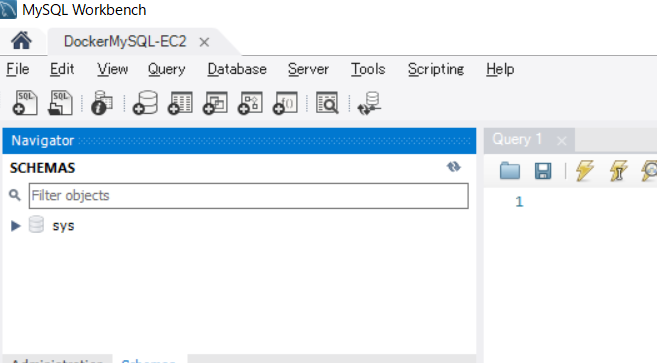Viewport: 657px width, 363px height.
Task: Reconnect to DBMS icon
Action: tap(369, 104)
